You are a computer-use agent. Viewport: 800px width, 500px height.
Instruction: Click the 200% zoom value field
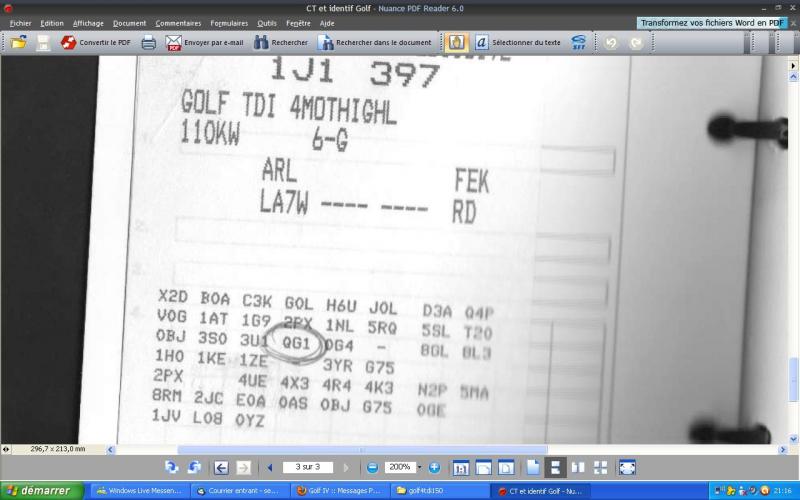click(x=400, y=467)
